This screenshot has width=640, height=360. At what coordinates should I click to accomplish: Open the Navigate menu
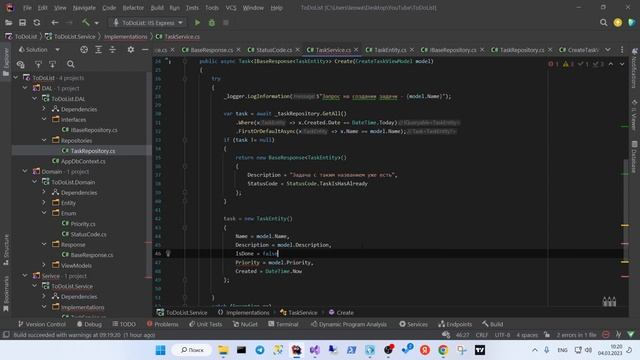84,8
